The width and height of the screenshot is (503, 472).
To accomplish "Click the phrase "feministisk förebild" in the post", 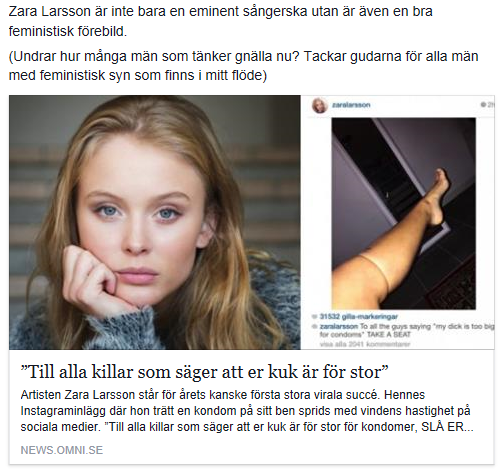I will pyautogui.click(x=68, y=31).
